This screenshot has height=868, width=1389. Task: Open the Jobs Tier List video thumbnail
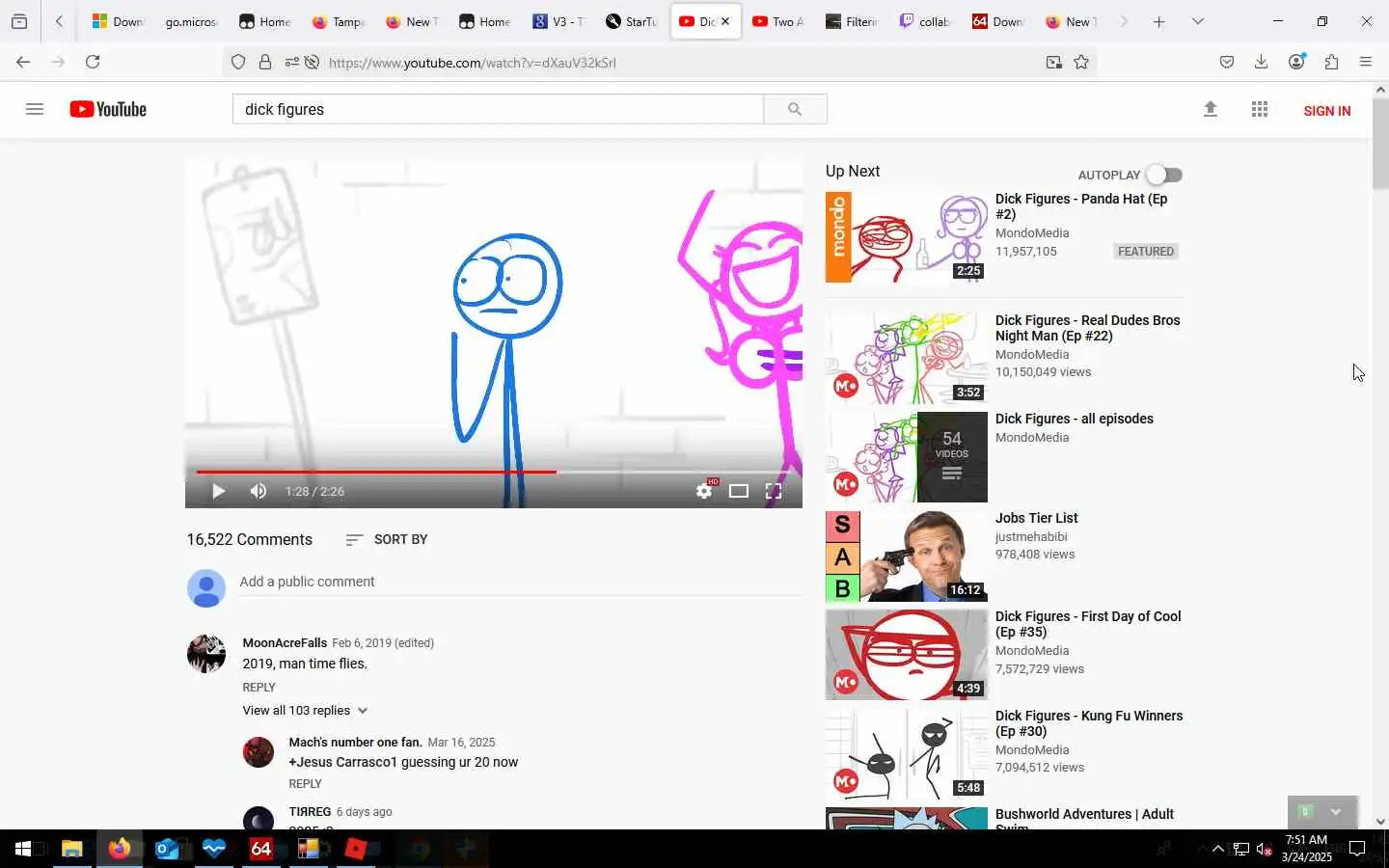(x=907, y=556)
